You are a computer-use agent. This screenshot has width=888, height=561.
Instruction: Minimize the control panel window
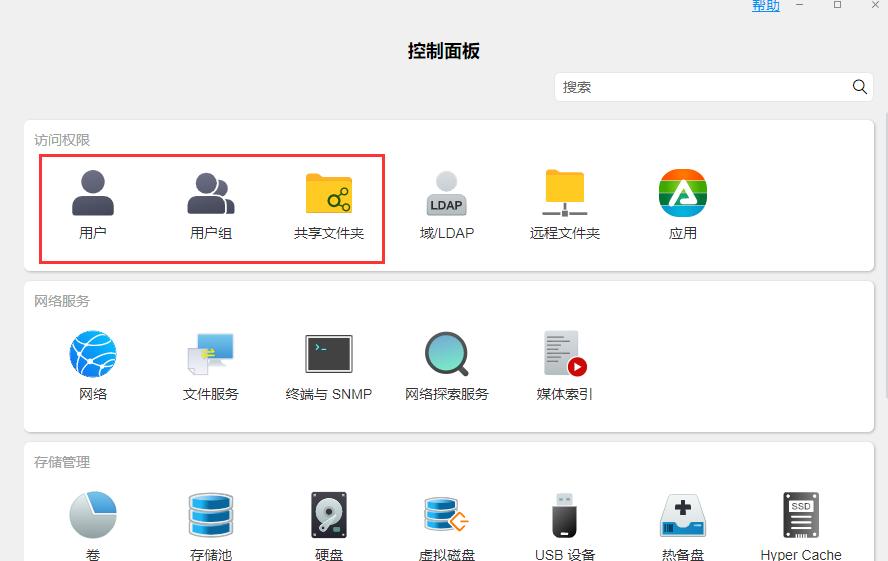point(800,5)
